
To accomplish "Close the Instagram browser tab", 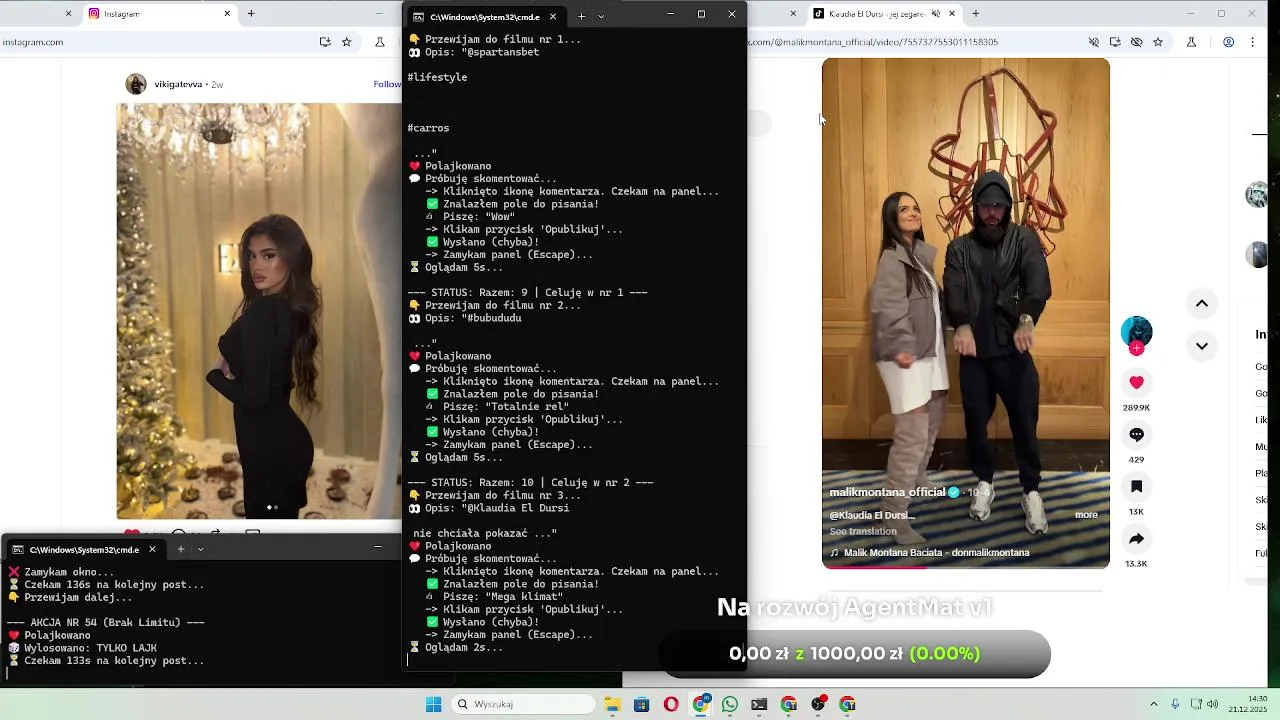I will [227, 14].
